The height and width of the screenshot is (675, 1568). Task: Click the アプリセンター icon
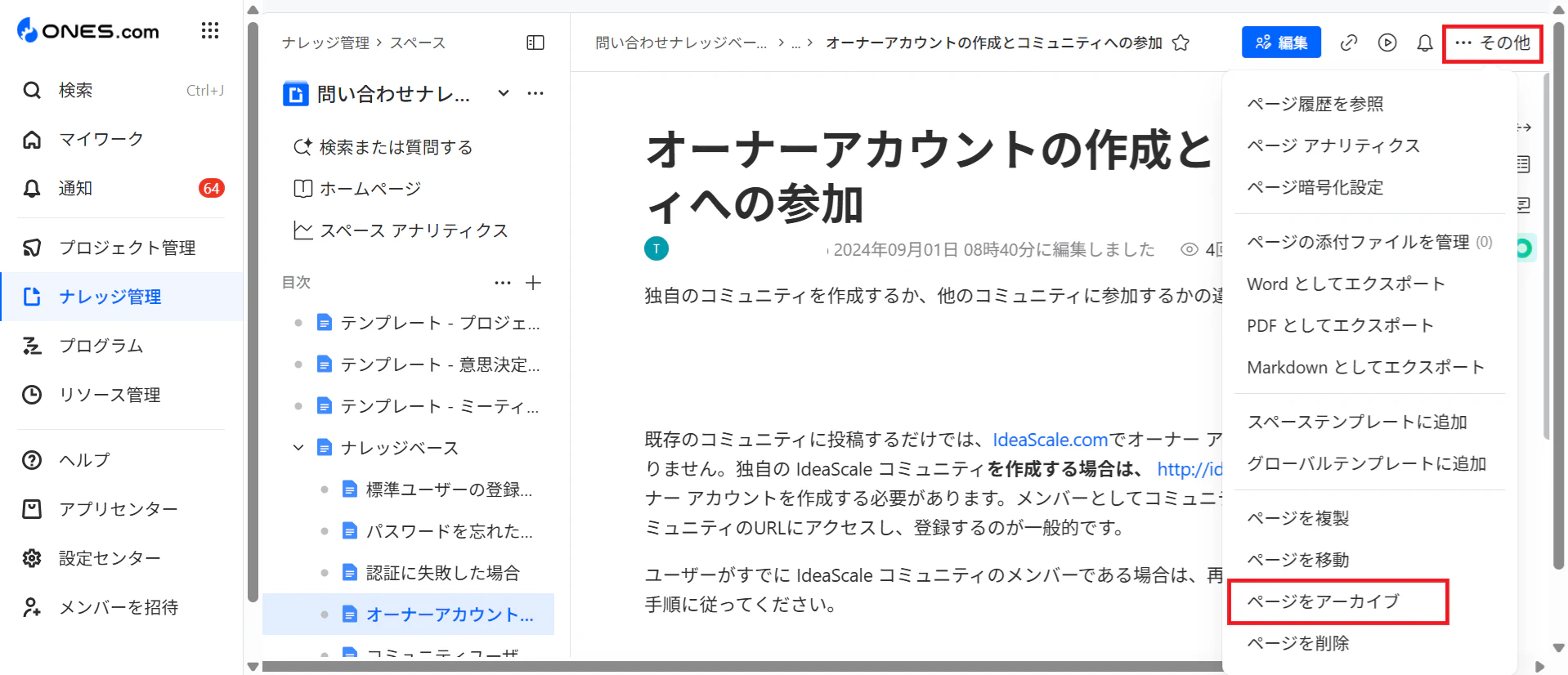32,509
